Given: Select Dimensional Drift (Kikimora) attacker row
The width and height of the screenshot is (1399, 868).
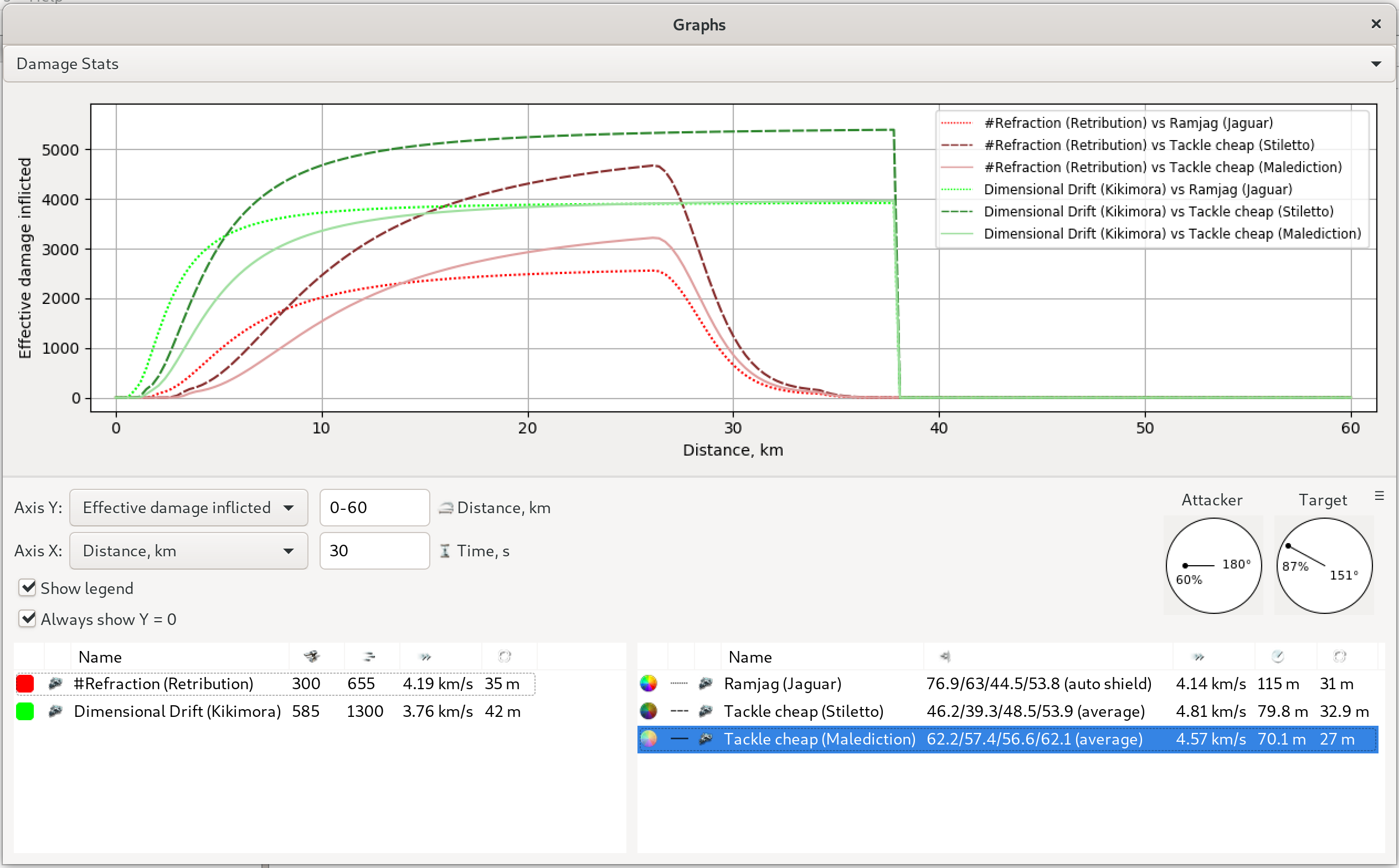Looking at the screenshot, I should (275, 711).
